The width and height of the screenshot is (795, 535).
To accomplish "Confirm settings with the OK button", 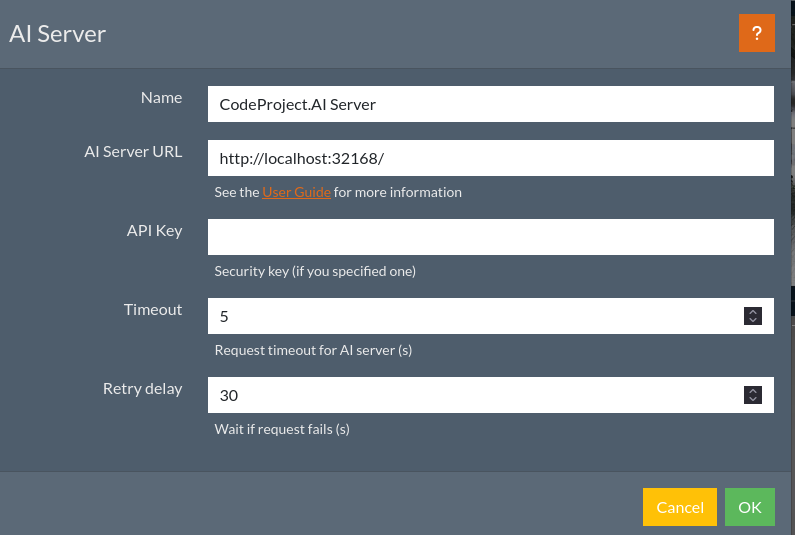I will 749,507.
